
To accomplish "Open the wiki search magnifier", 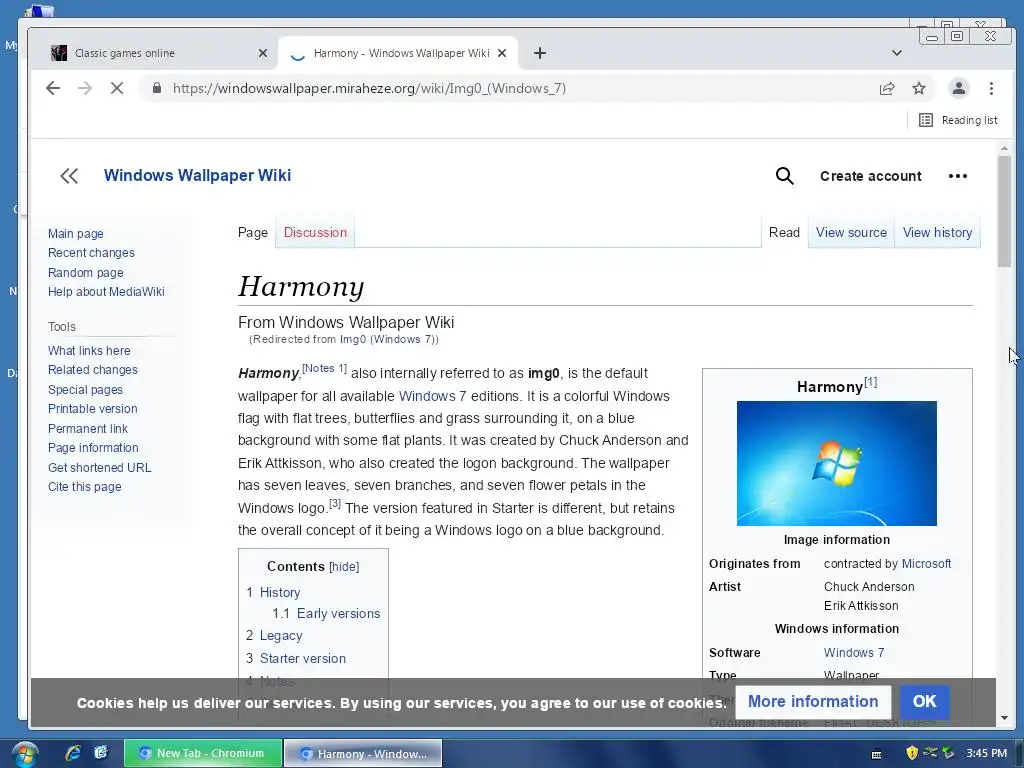I will tap(784, 176).
